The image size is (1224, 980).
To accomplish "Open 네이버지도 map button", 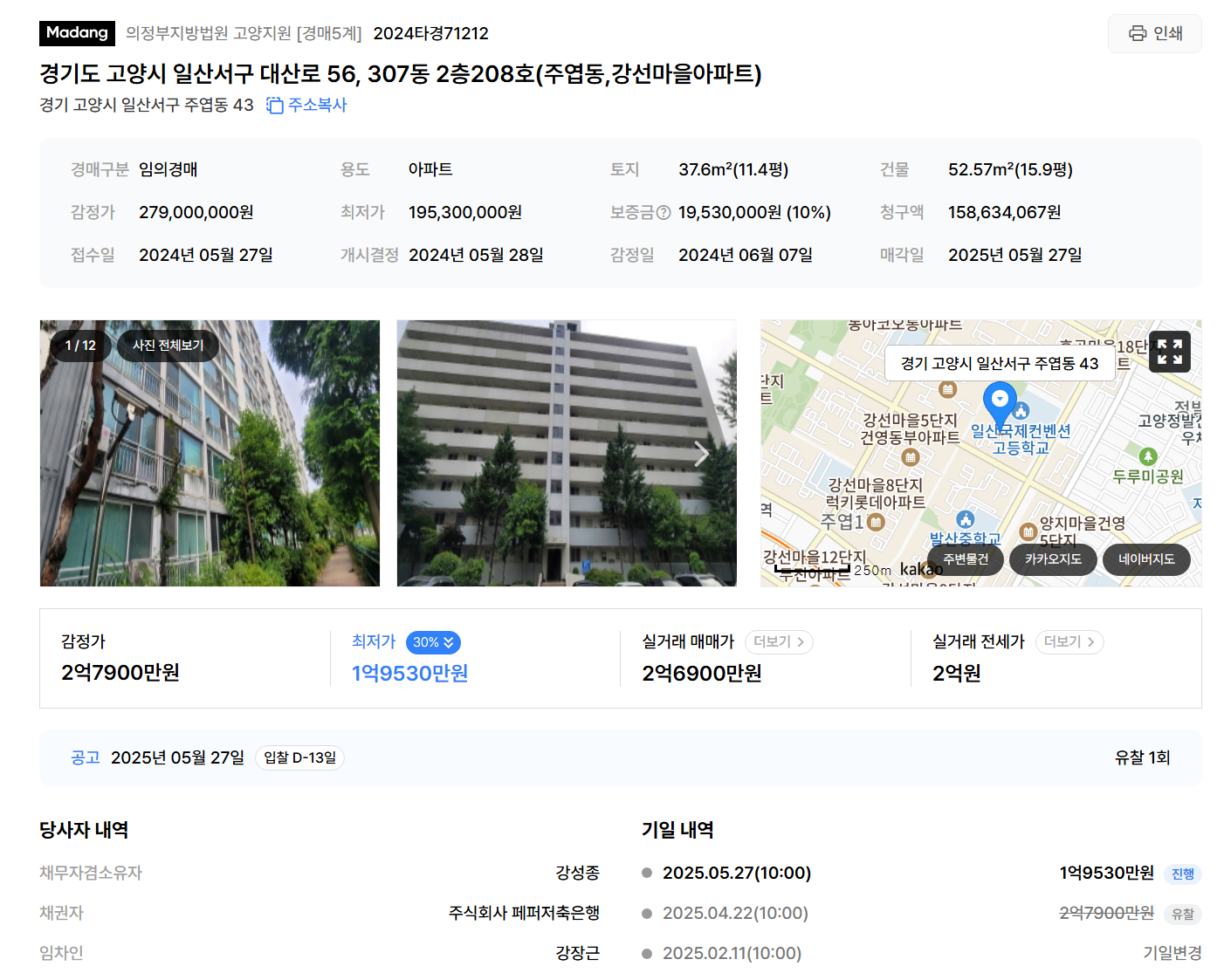I will point(1146,559).
